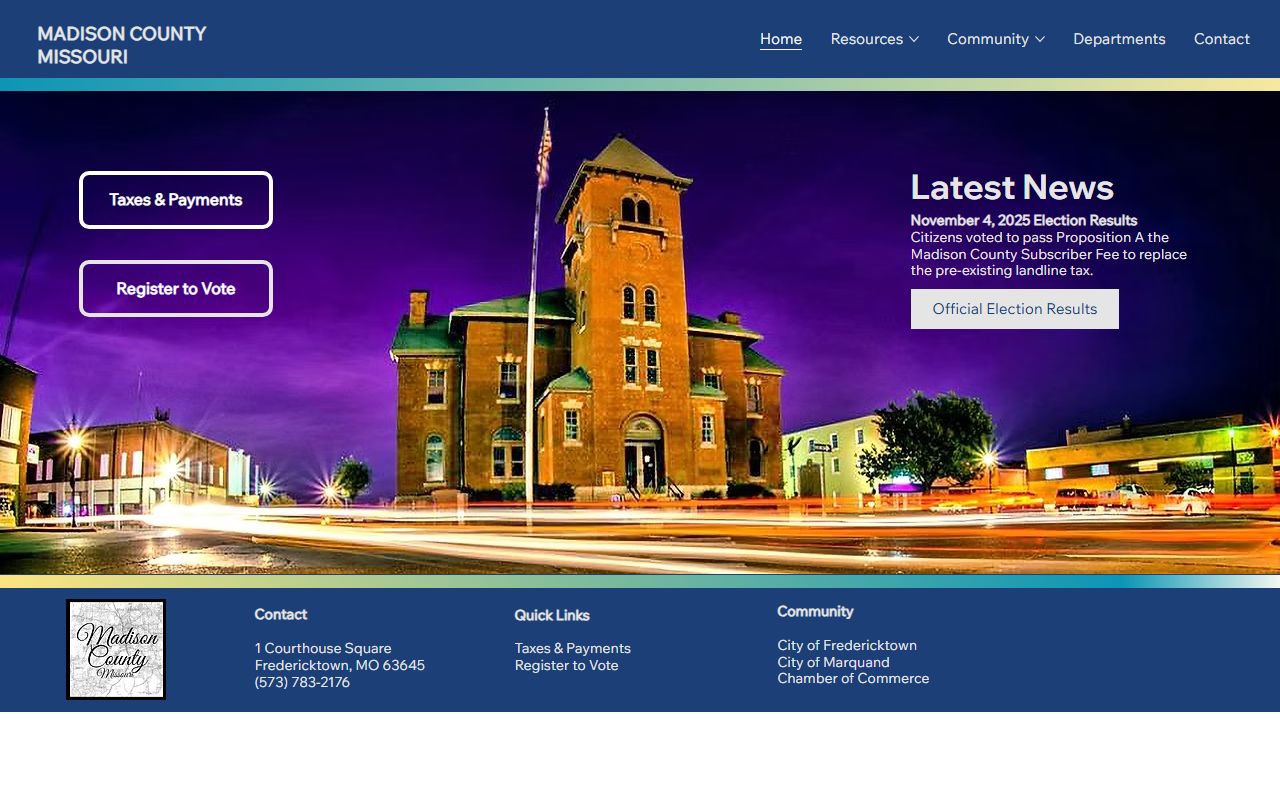Open the Contact page from navigation

coord(1222,39)
